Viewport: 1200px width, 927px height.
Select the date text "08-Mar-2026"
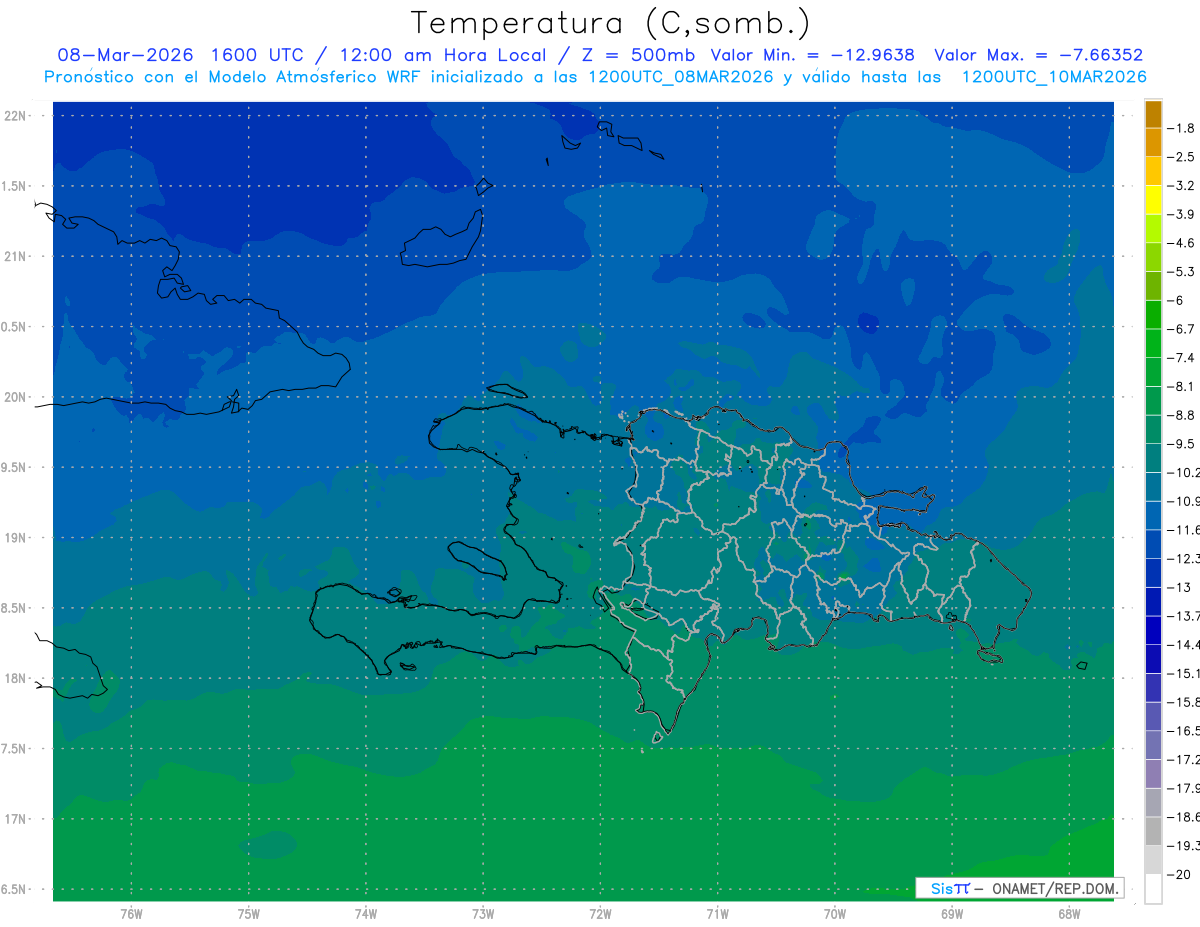(x=126, y=55)
